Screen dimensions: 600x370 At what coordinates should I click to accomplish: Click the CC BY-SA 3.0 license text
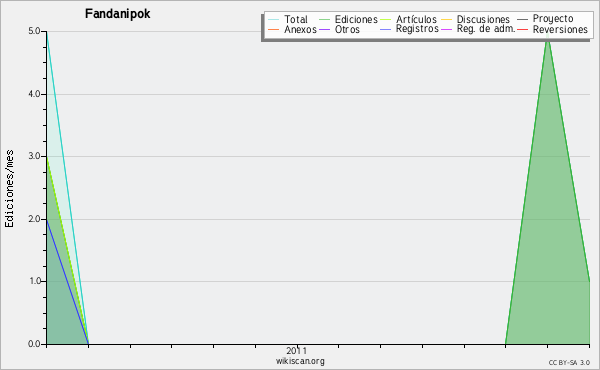569,363
